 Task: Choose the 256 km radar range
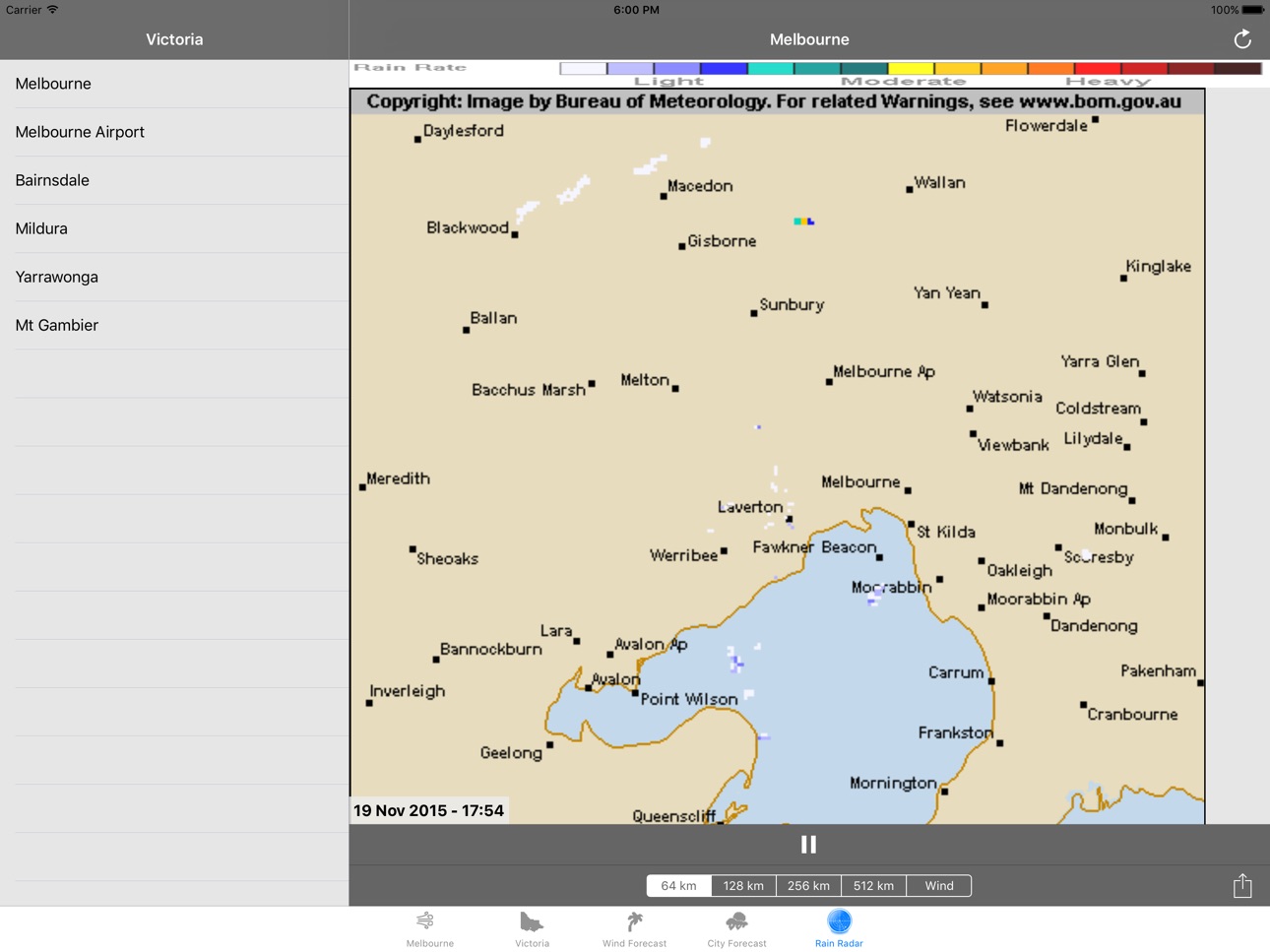click(x=808, y=886)
